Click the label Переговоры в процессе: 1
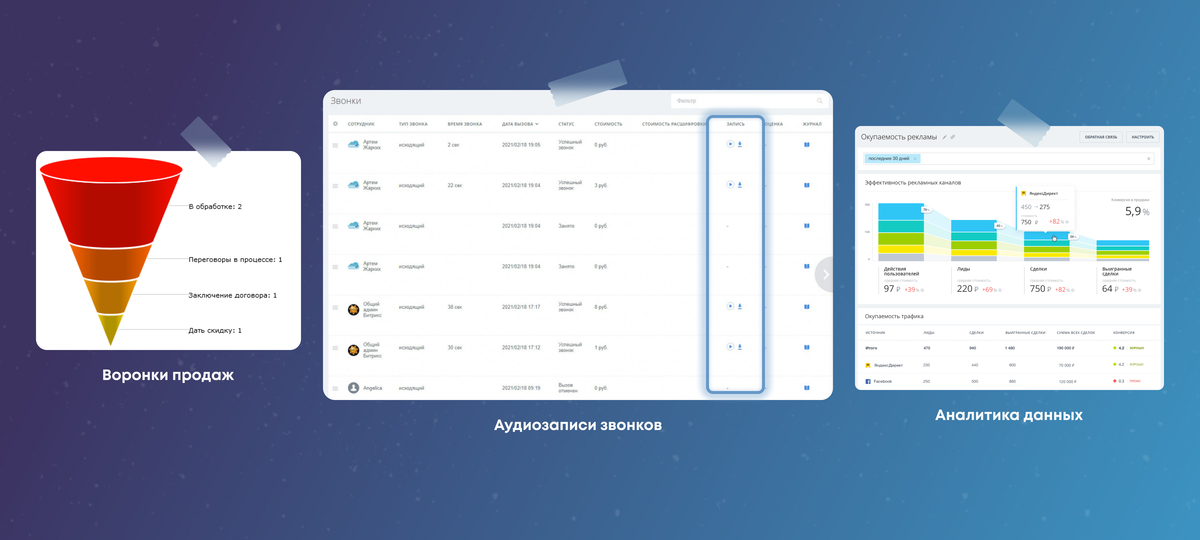This screenshot has height=540, width=1200. (x=235, y=259)
